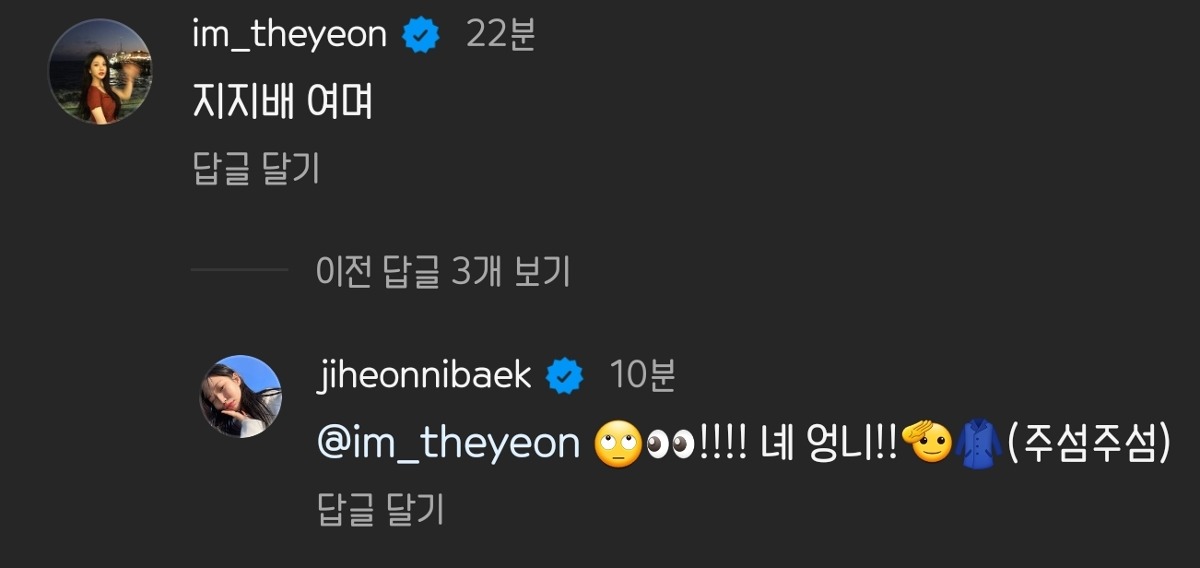The image size is (1200, 568).
Task: Select the comment text 지지배 여며
Action: click(x=283, y=102)
